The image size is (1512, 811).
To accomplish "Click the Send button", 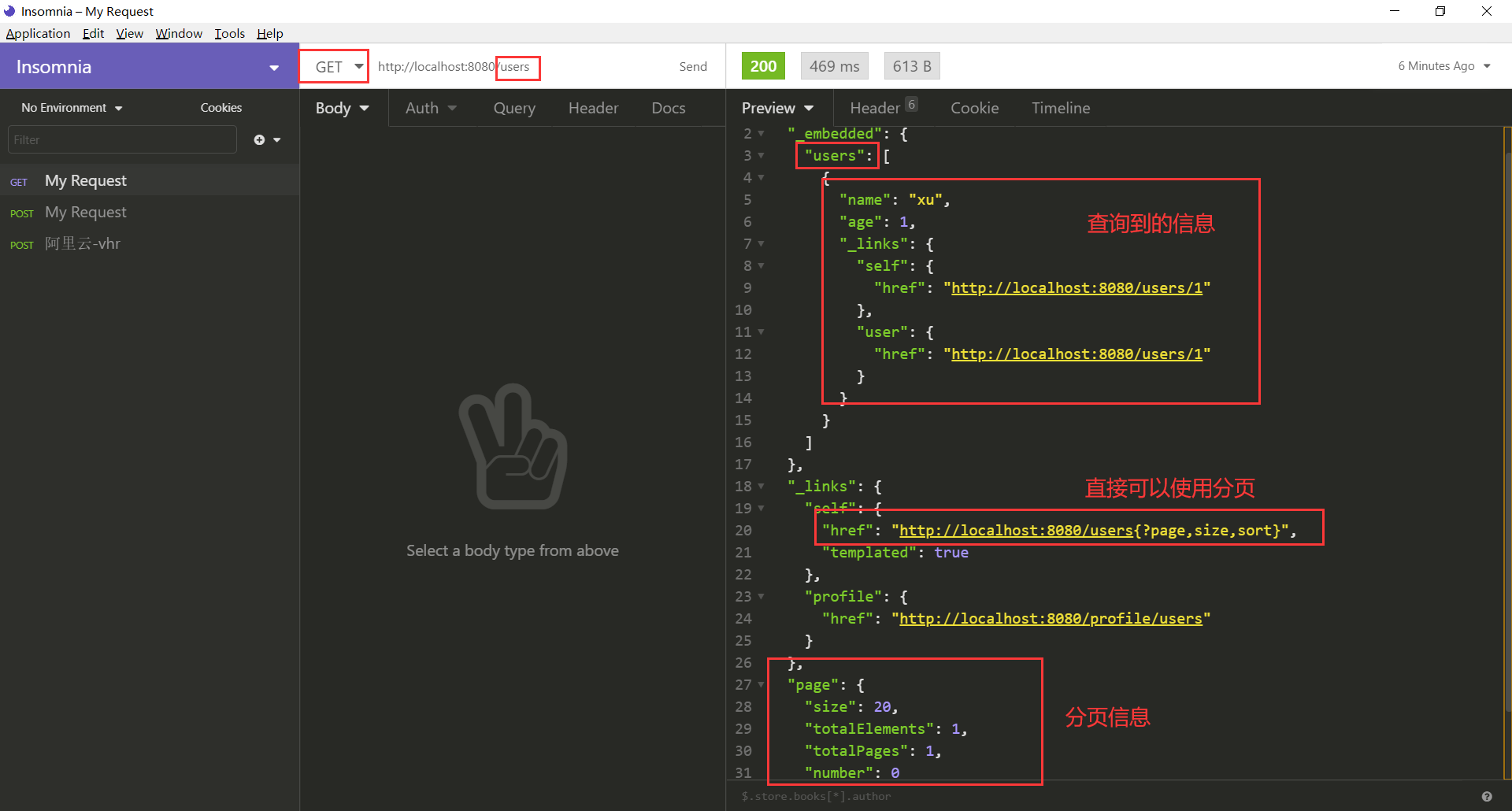I will coord(693,67).
